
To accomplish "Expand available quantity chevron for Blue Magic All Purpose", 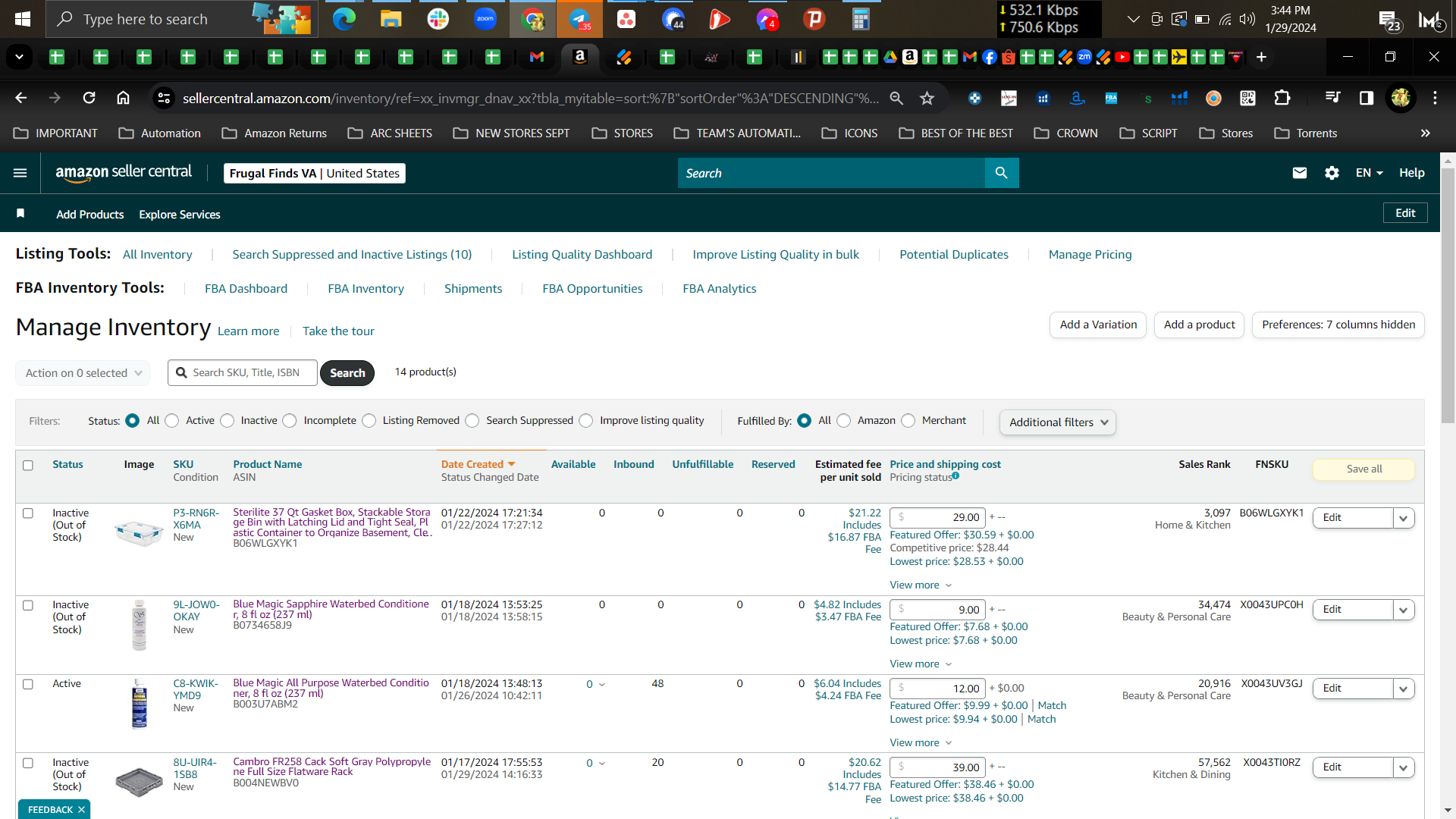I will point(602,684).
